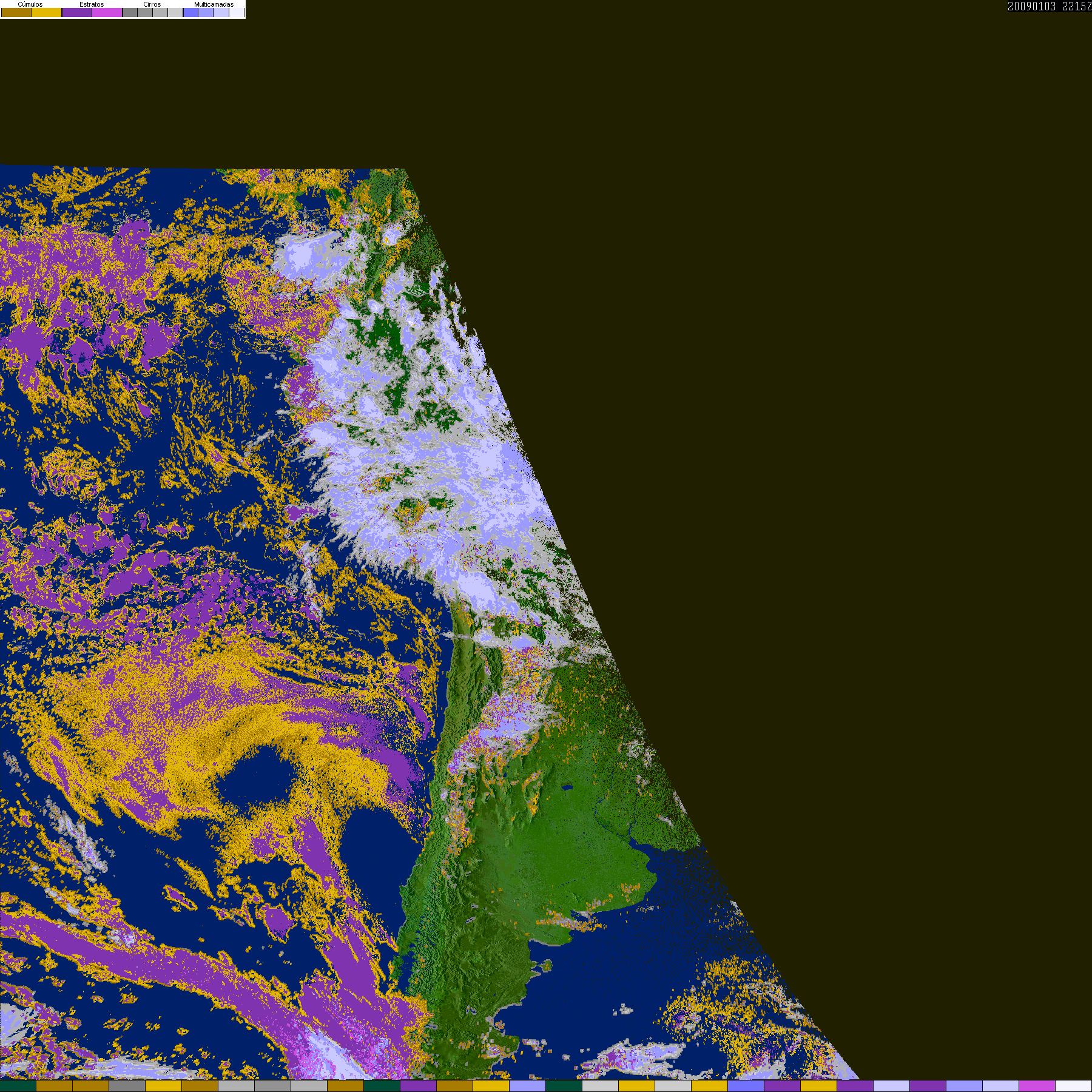The image size is (1092, 1092).
Task: Choose the darkest gray Cirros legend swatch
Action: (x=130, y=12)
